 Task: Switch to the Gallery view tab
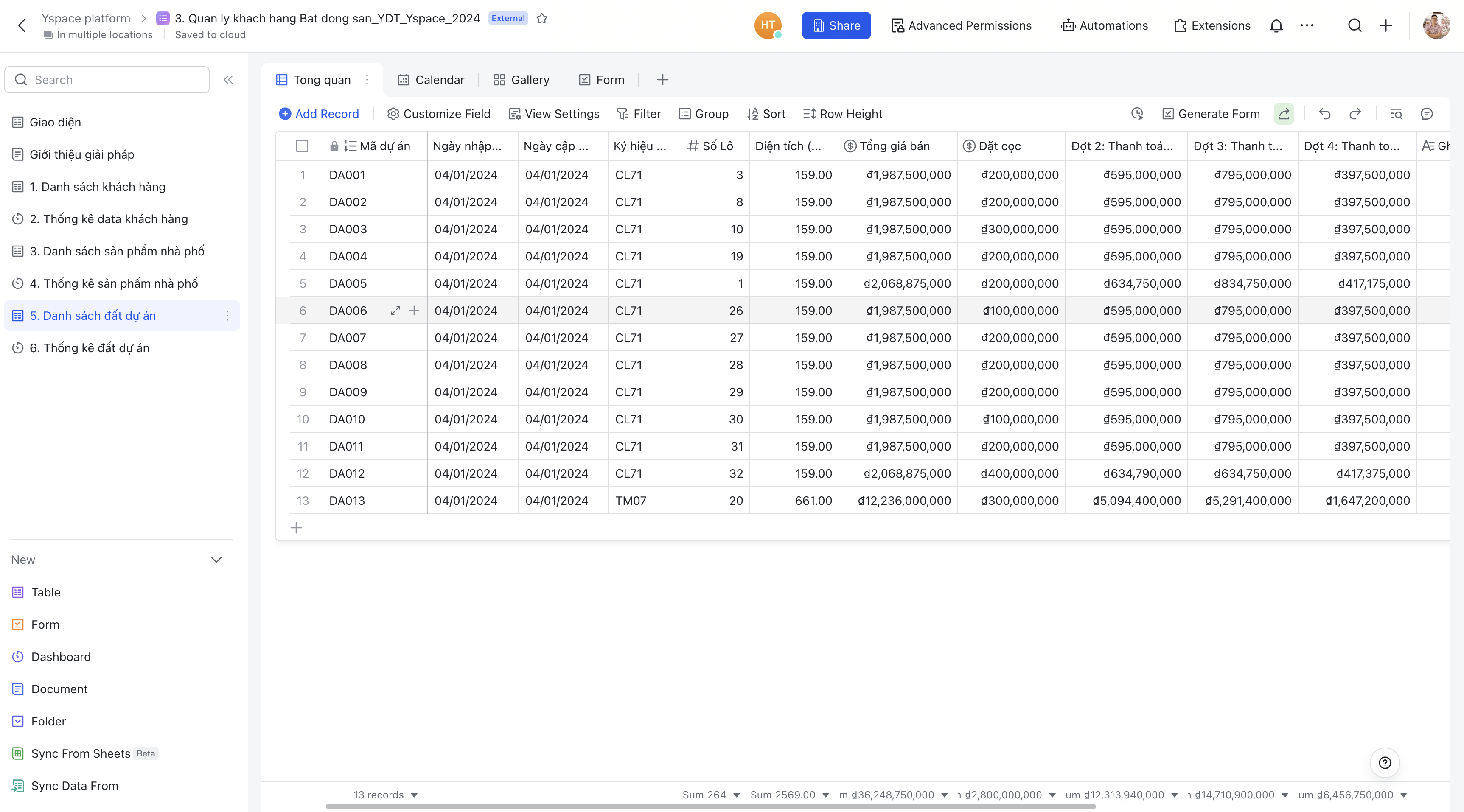tap(522, 80)
